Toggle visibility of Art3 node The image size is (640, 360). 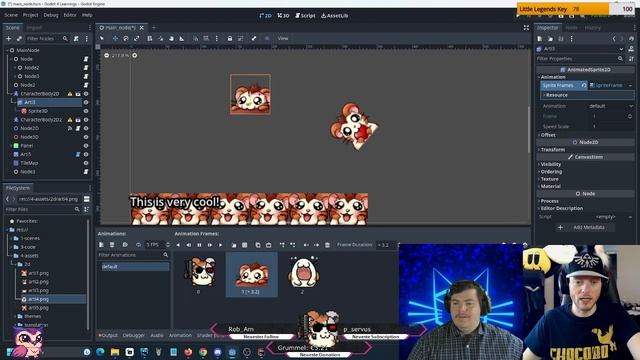point(86,102)
